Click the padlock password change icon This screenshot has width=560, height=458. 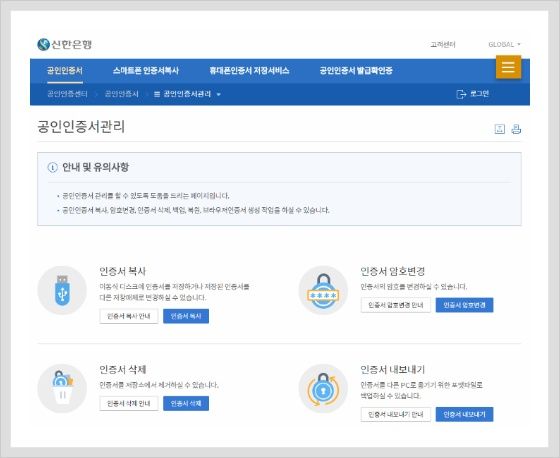coord(323,290)
